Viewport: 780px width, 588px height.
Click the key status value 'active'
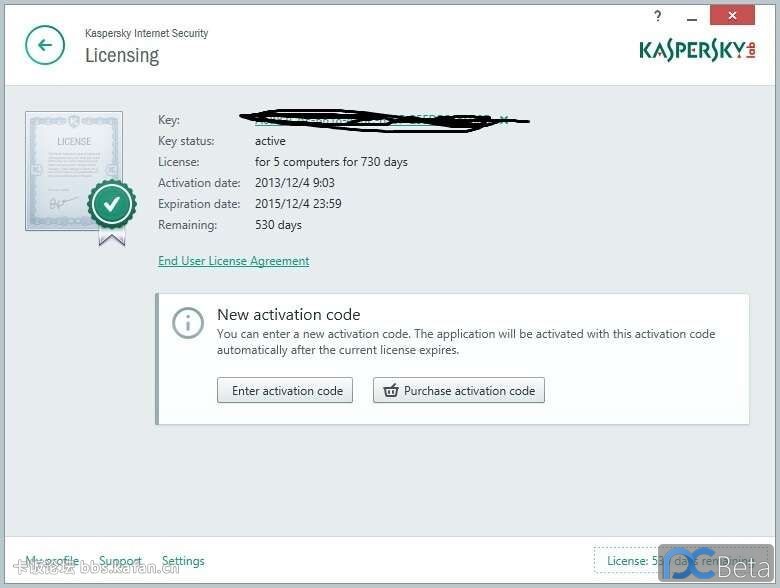pyautogui.click(x=270, y=141)
